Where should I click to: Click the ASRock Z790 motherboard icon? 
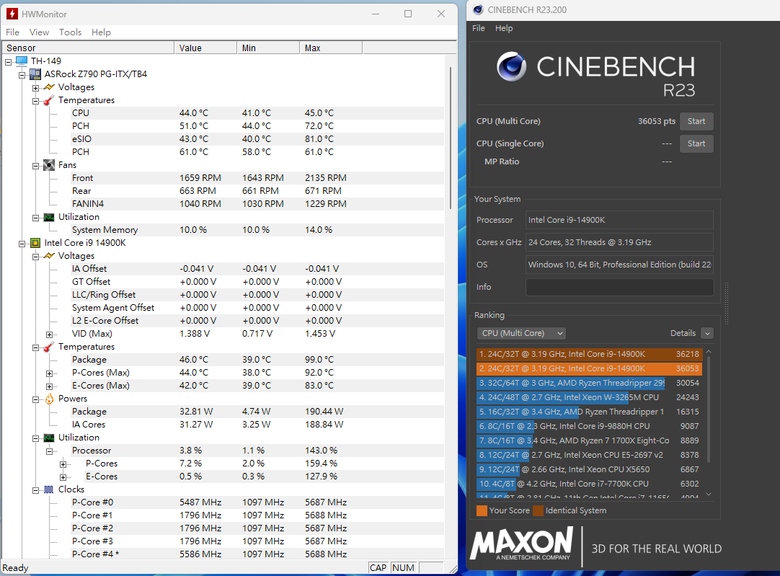(35, 74)
